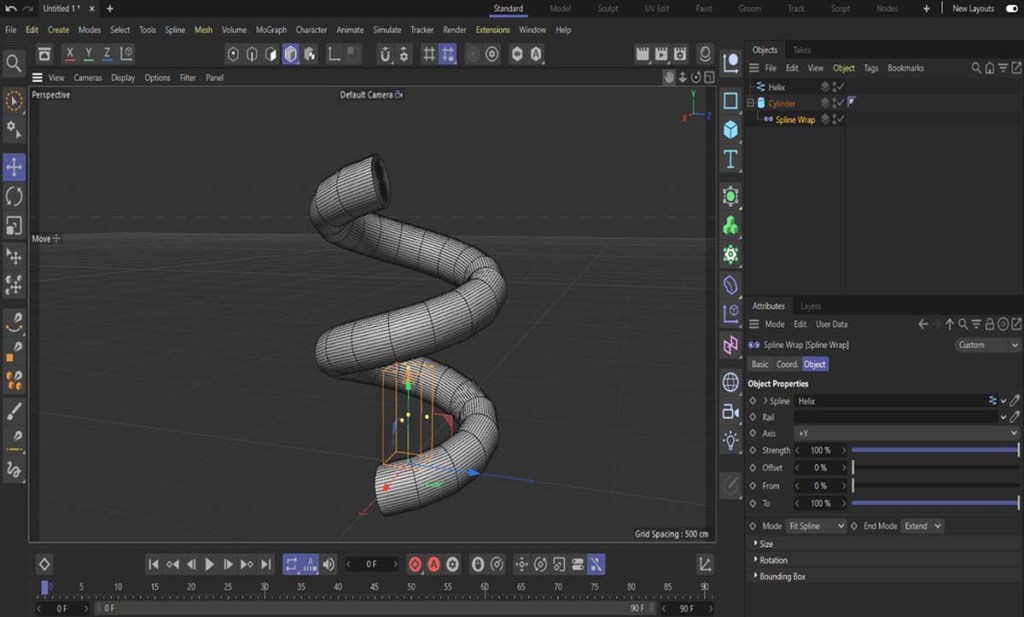The image size is (1024, 617).
Task: Click the cube primitive icon
Action: click(x=731, y=130)
